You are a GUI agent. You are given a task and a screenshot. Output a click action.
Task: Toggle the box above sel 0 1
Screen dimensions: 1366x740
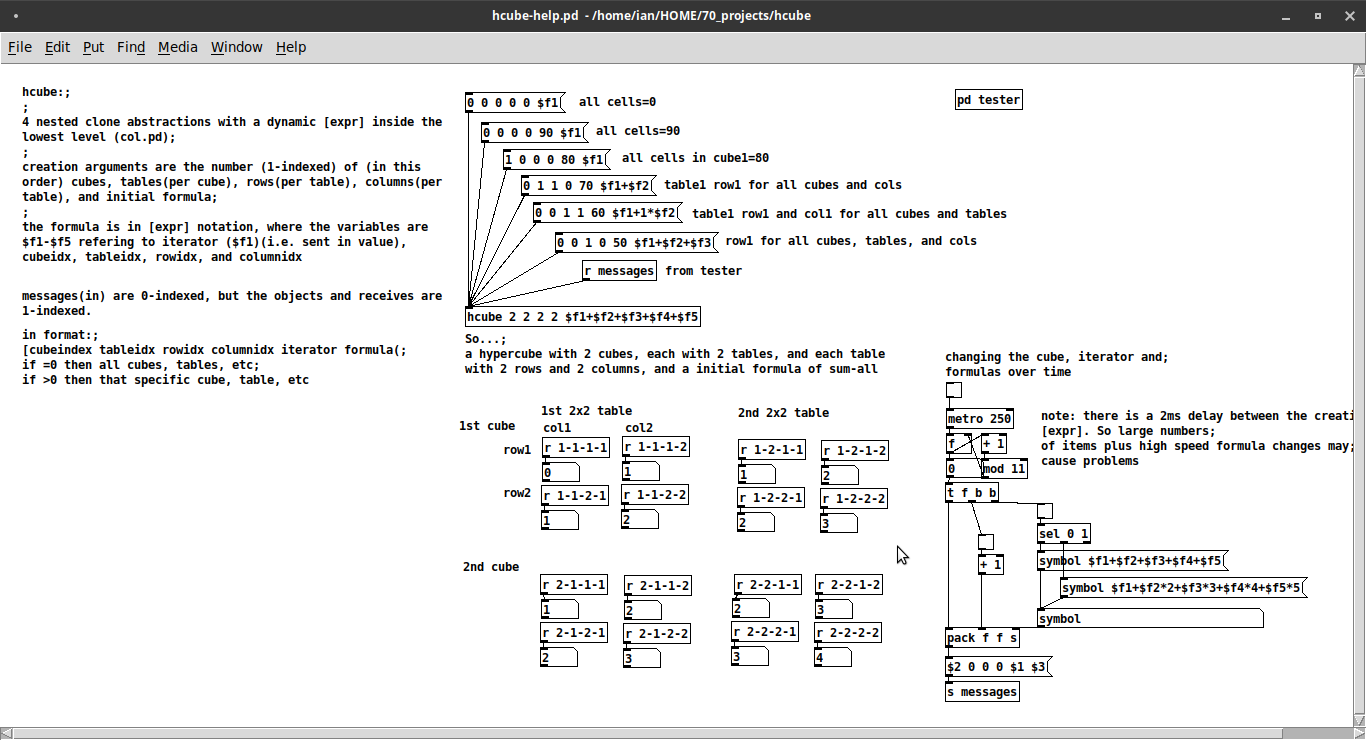[x=1045, y=511]
